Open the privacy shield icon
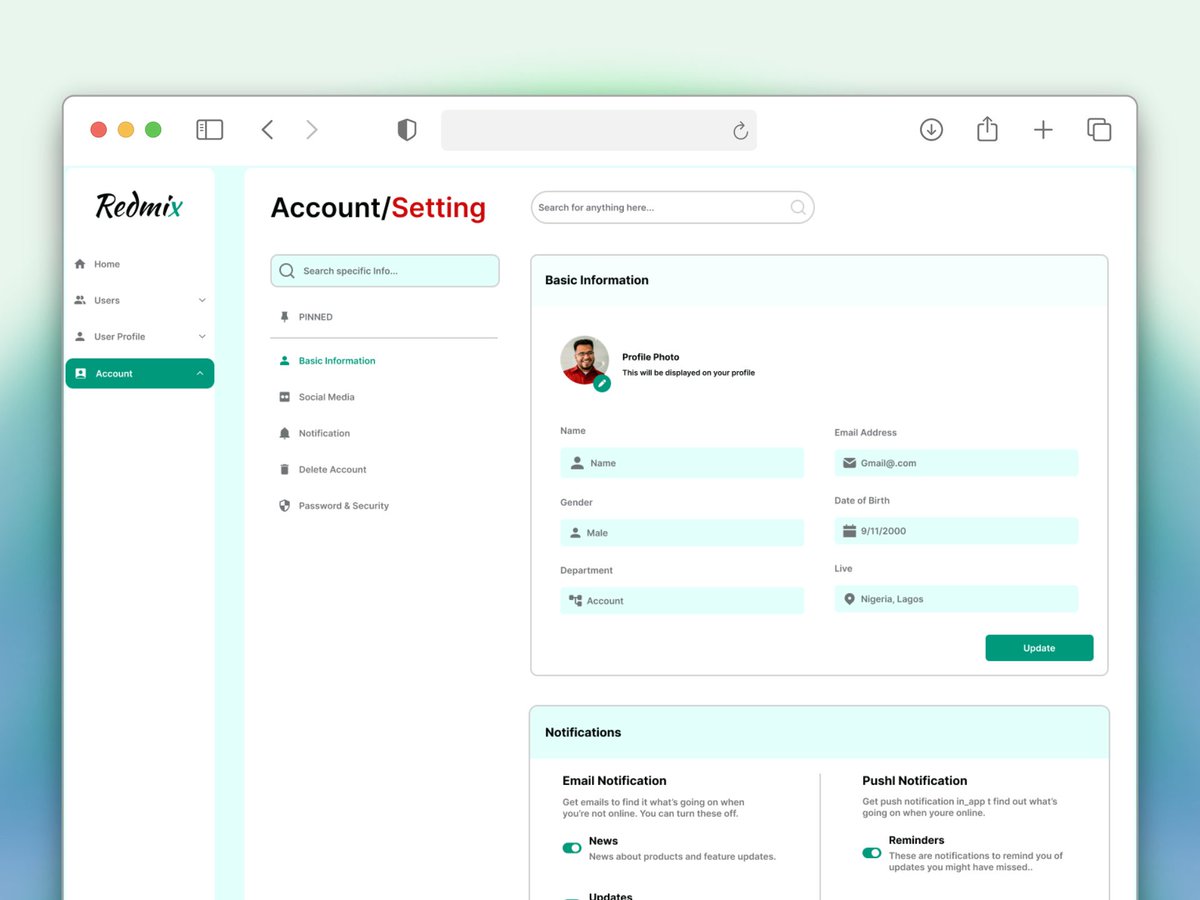Screen dimensions: 1200x900 406,130
